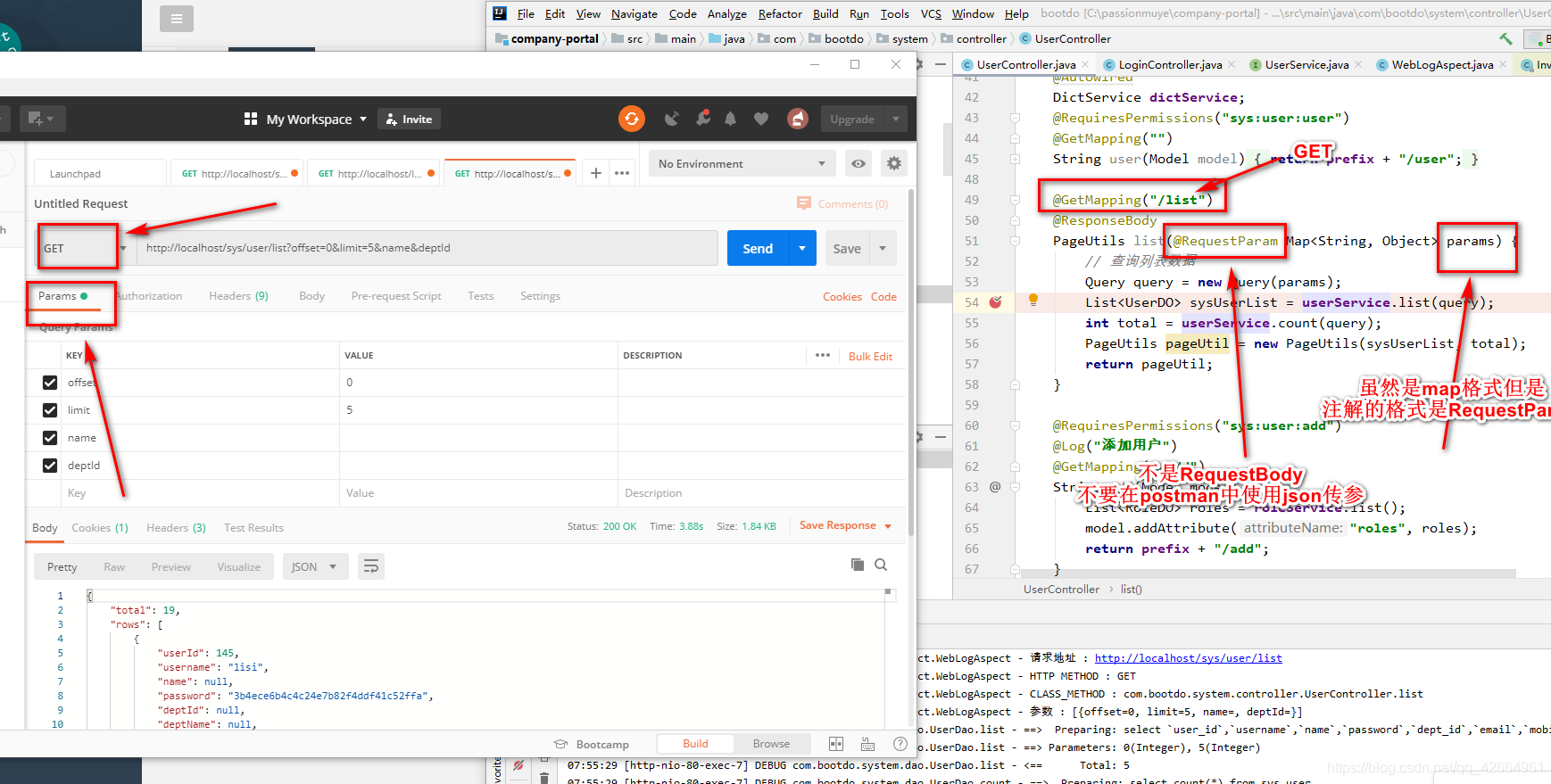Click the Invite button
Image resolution: width=1551 pixels, height=784 pixels.
pyautogui.click(x=410, y=119)
